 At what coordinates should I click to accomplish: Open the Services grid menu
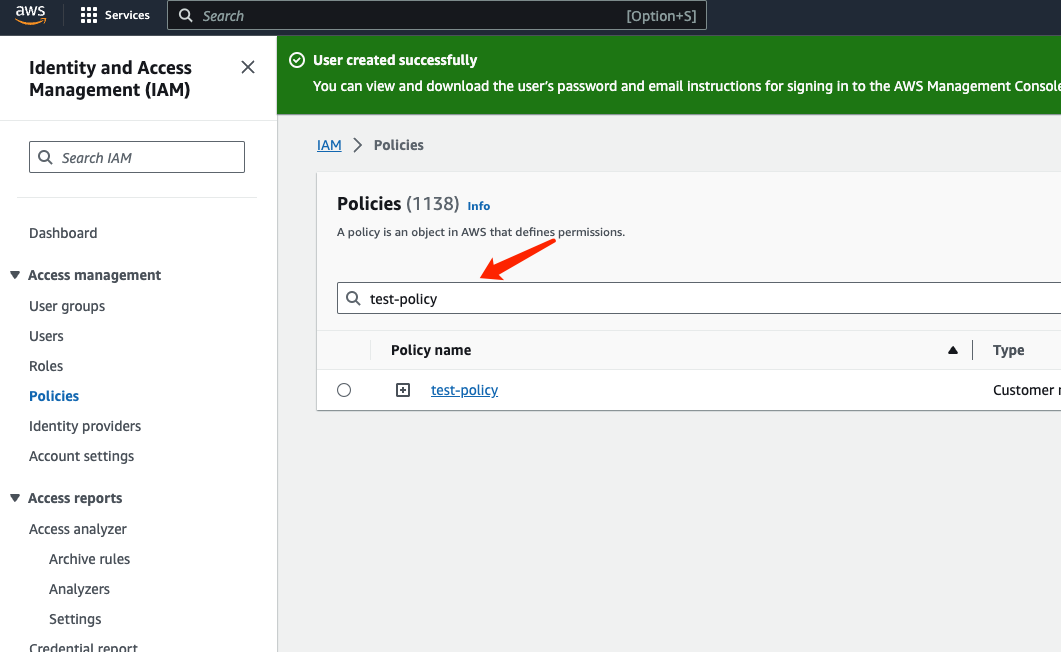89,16
